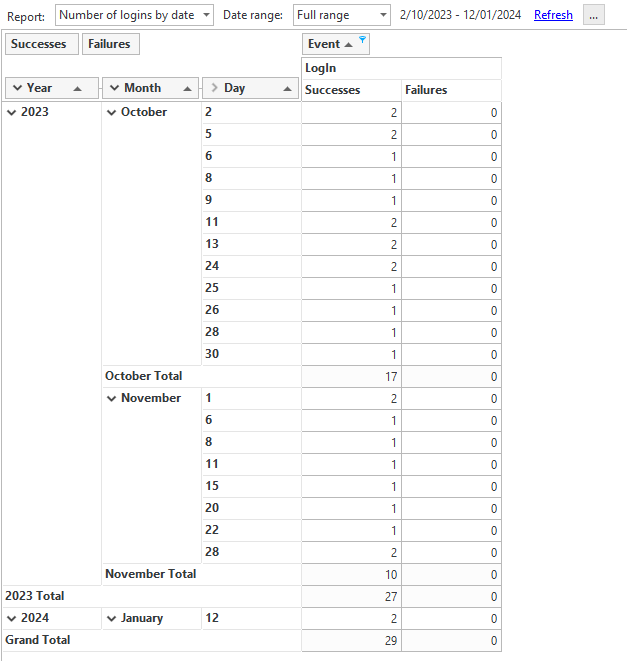Select the Successes data field button

pos(39,44)
